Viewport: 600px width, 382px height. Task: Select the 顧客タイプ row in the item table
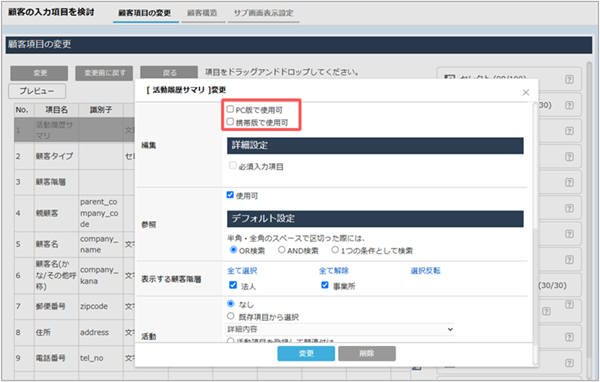(x=75, y=156)
